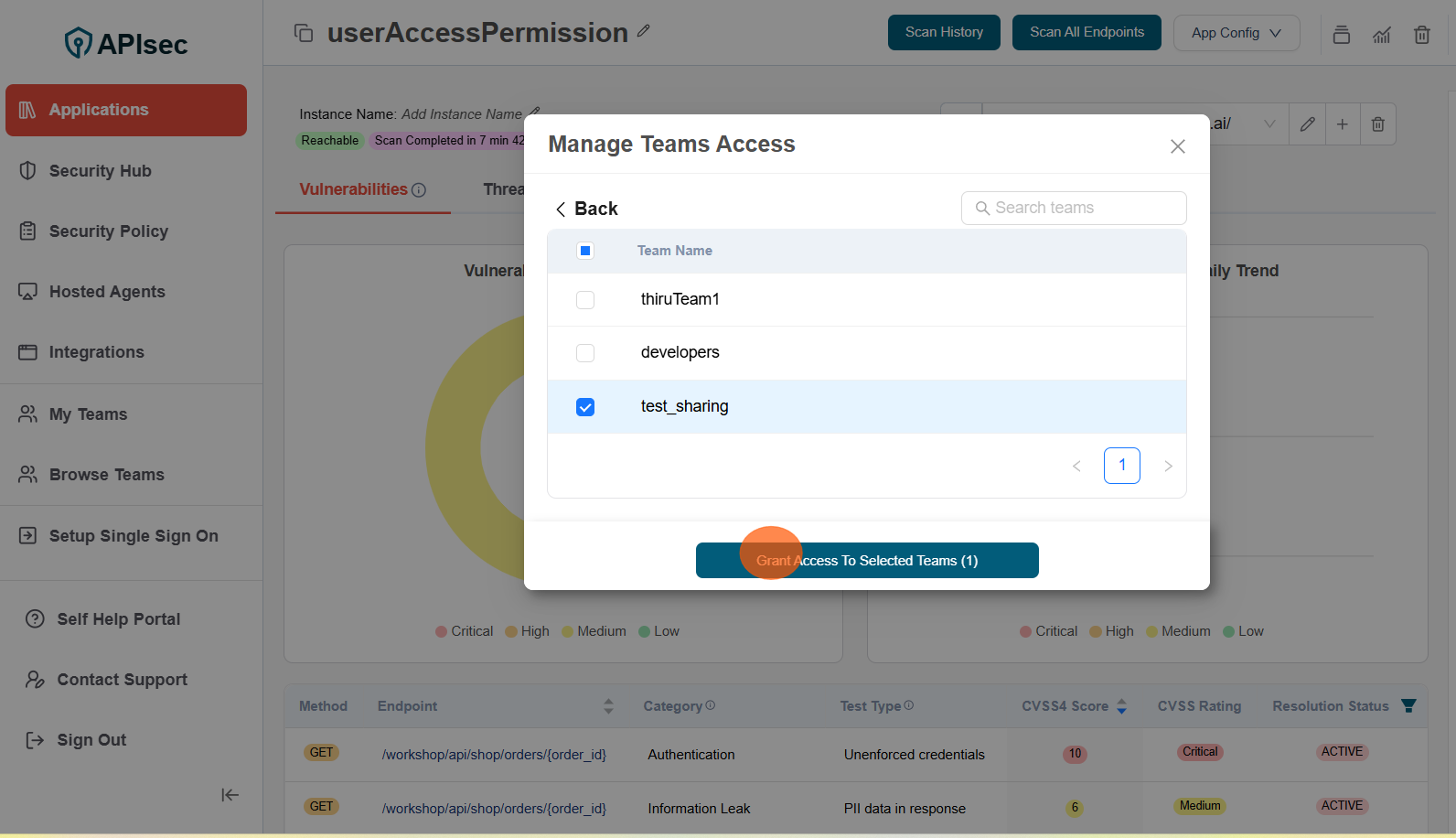Check the thiruTeam1 checkbox
This screenshot has width=1456, height=838.
click(585, 300)
